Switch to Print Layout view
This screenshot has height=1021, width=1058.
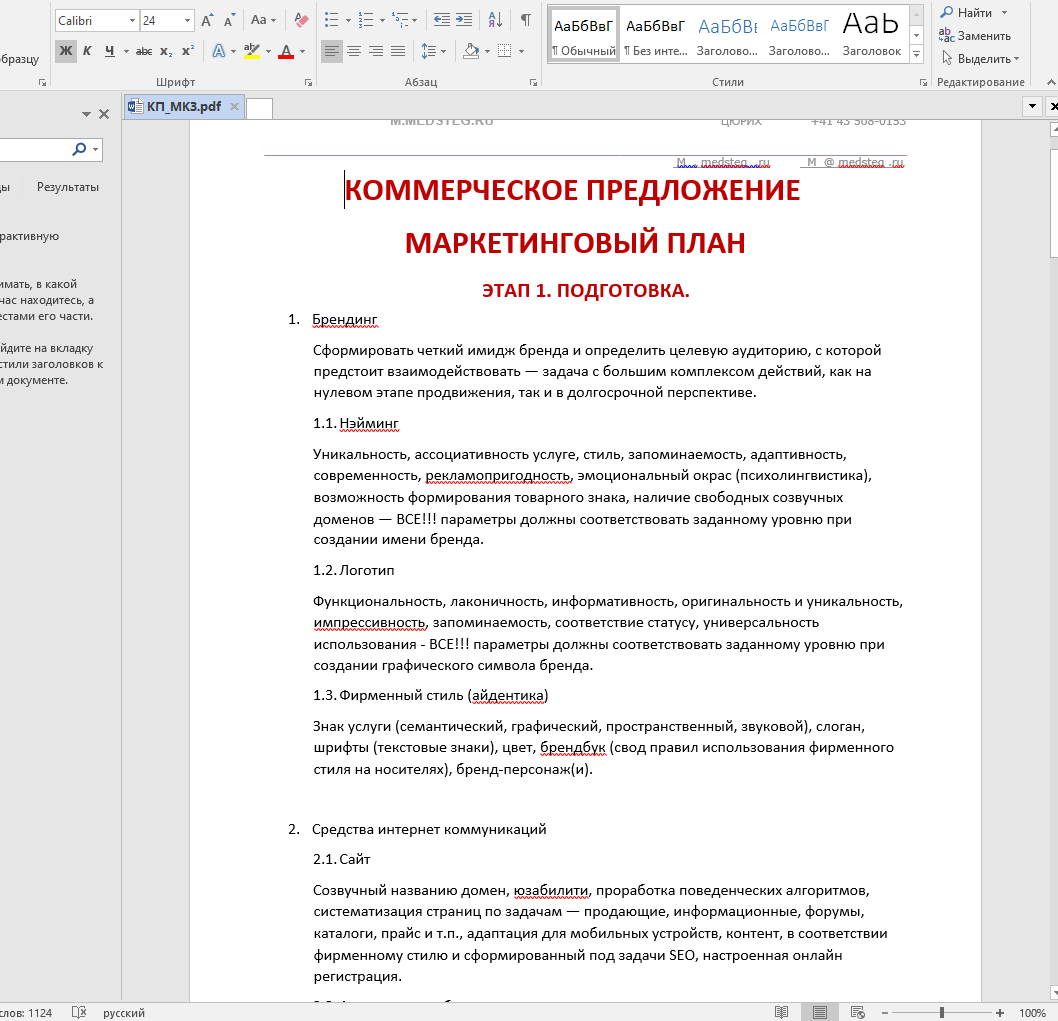(820, 1012)
